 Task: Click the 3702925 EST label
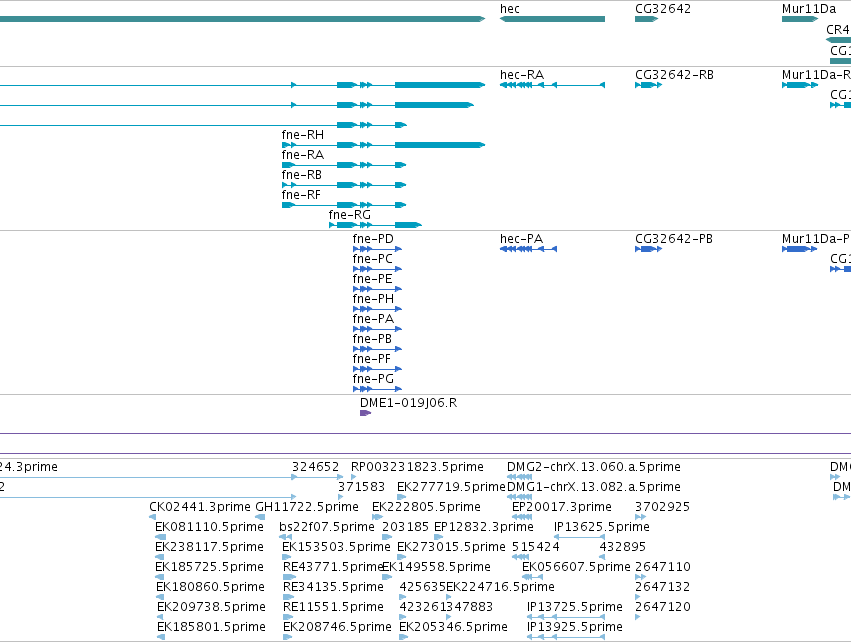click(662, 507)
